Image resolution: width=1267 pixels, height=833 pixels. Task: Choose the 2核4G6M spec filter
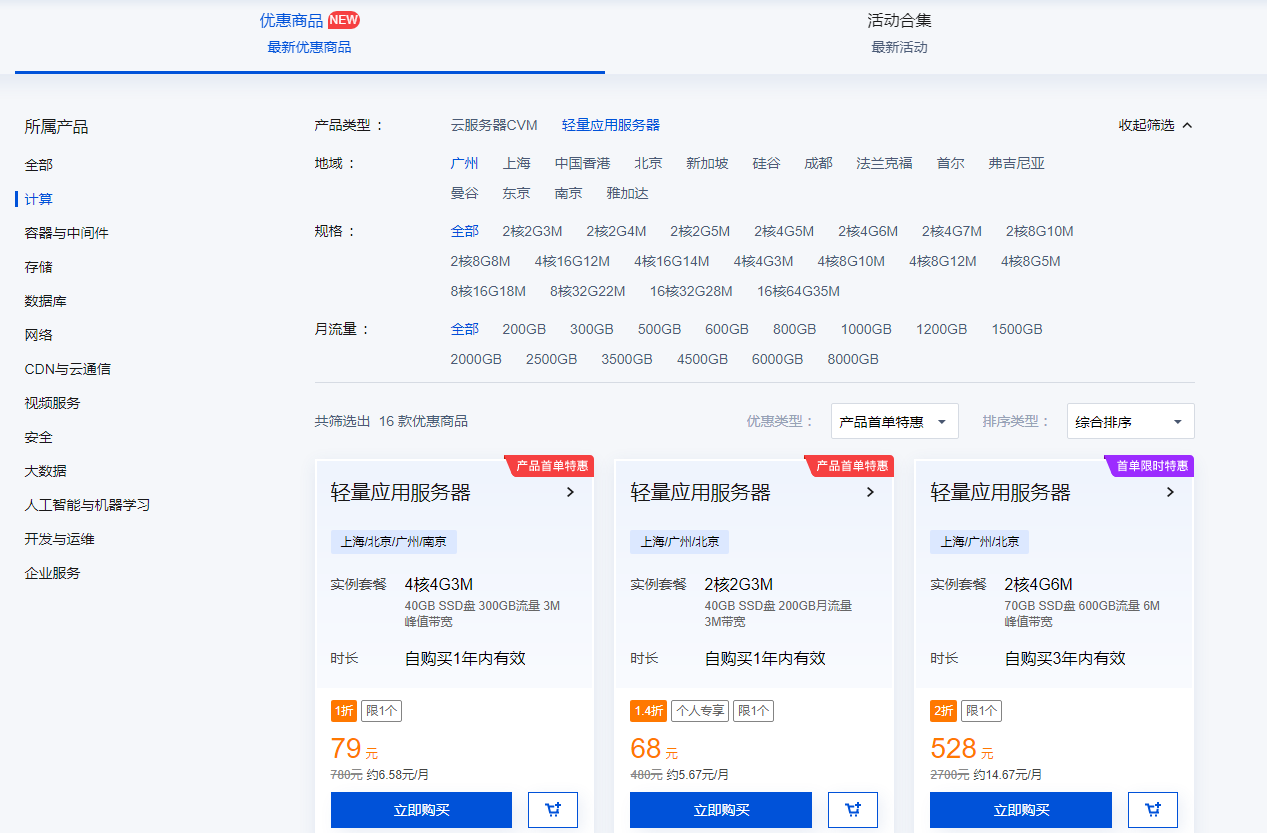pyautogui.click(x=868, y=231)
